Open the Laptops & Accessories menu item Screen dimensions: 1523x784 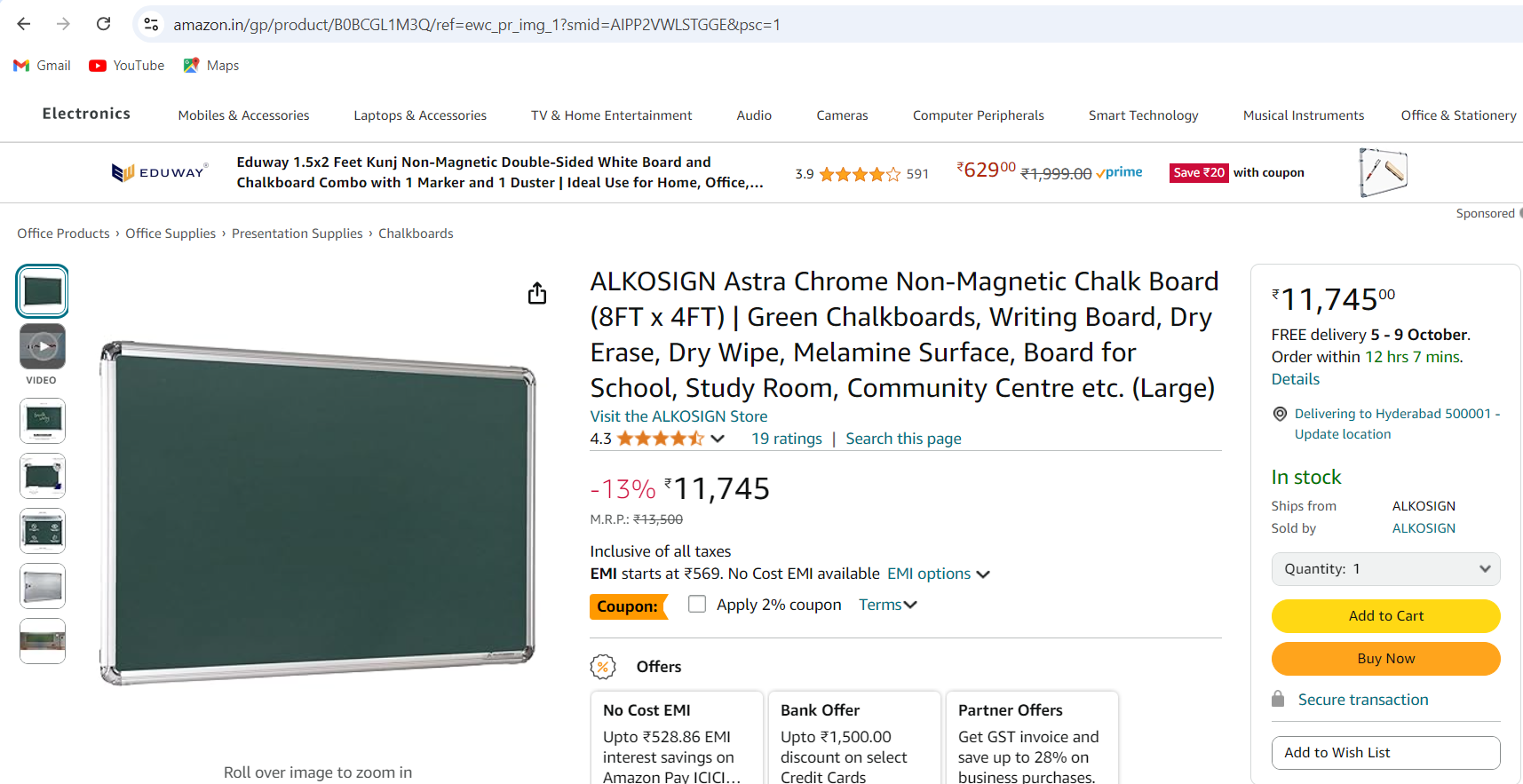click(x=420, y=115)
